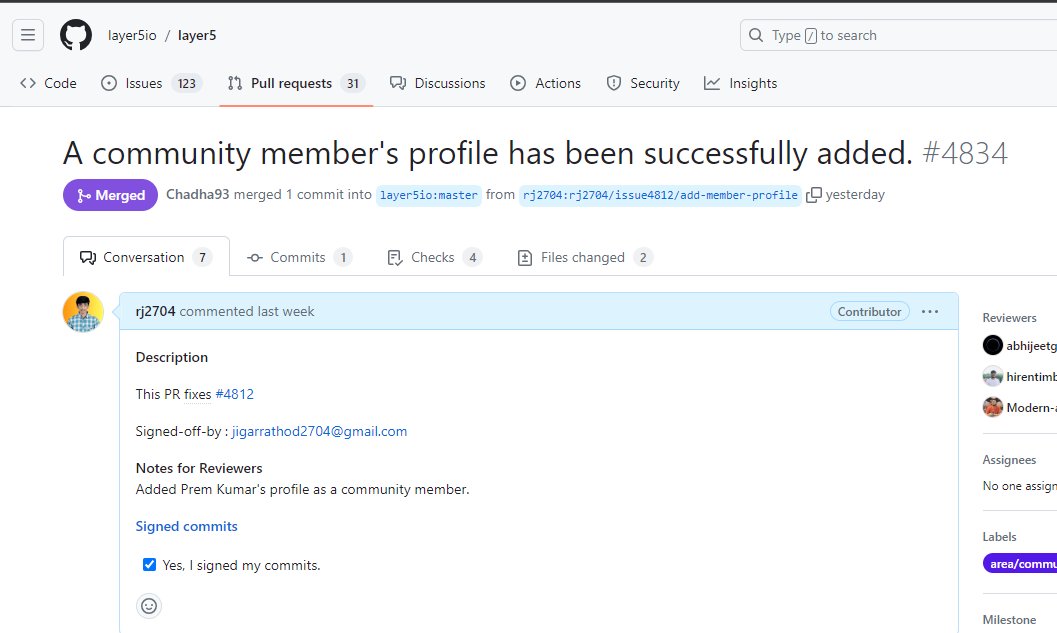Viewport: 1057px width, 633px height.
Task: Click the abhijeetg reviewer avatar
Action: point(992,346)
